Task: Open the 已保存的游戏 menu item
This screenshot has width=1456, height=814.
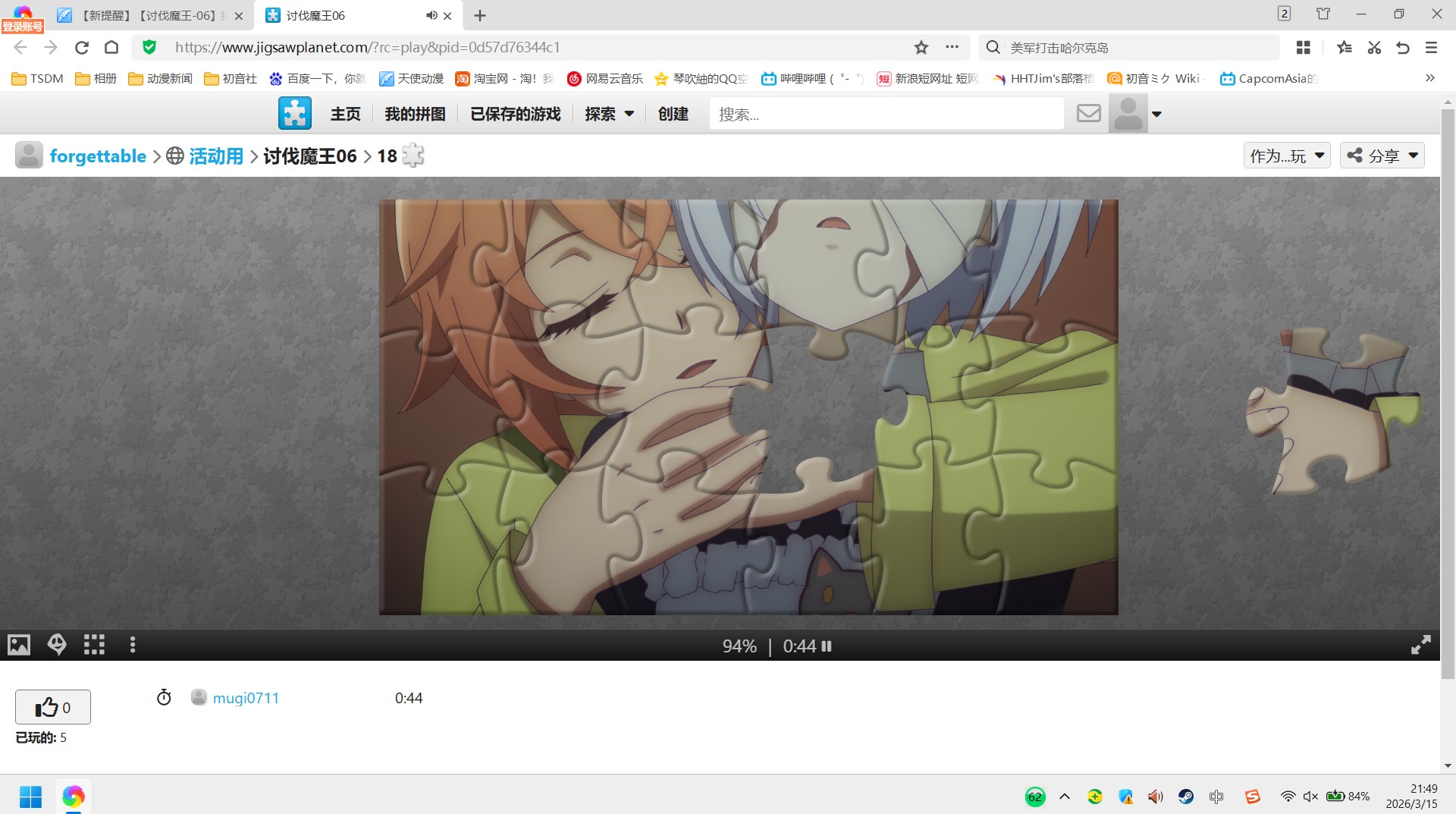Action: 515,114
